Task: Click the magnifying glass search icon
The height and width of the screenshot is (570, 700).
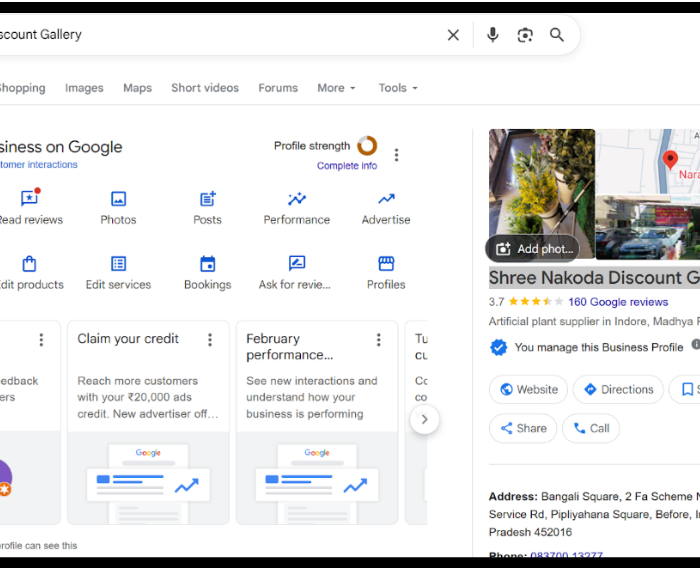Action: 557,35
